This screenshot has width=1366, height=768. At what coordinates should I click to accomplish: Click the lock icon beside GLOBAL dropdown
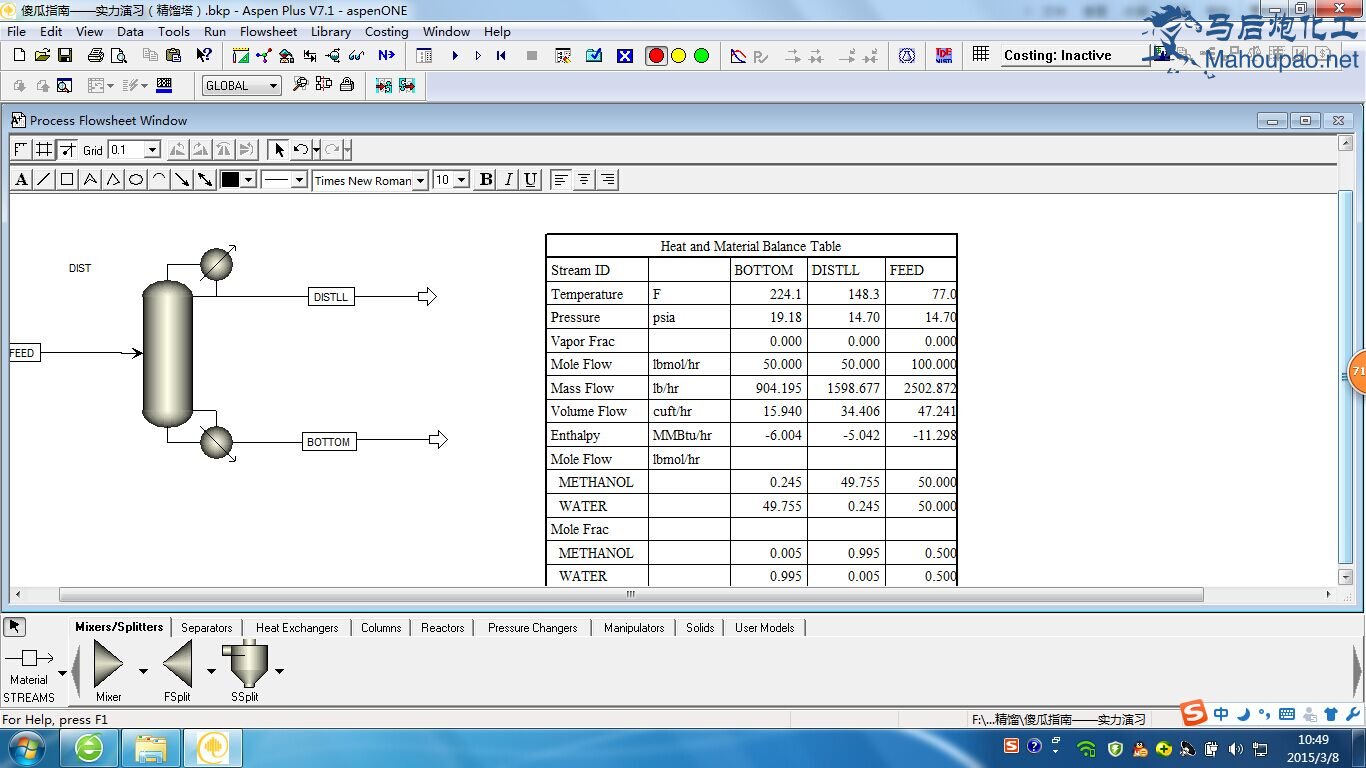click(347, 85)
